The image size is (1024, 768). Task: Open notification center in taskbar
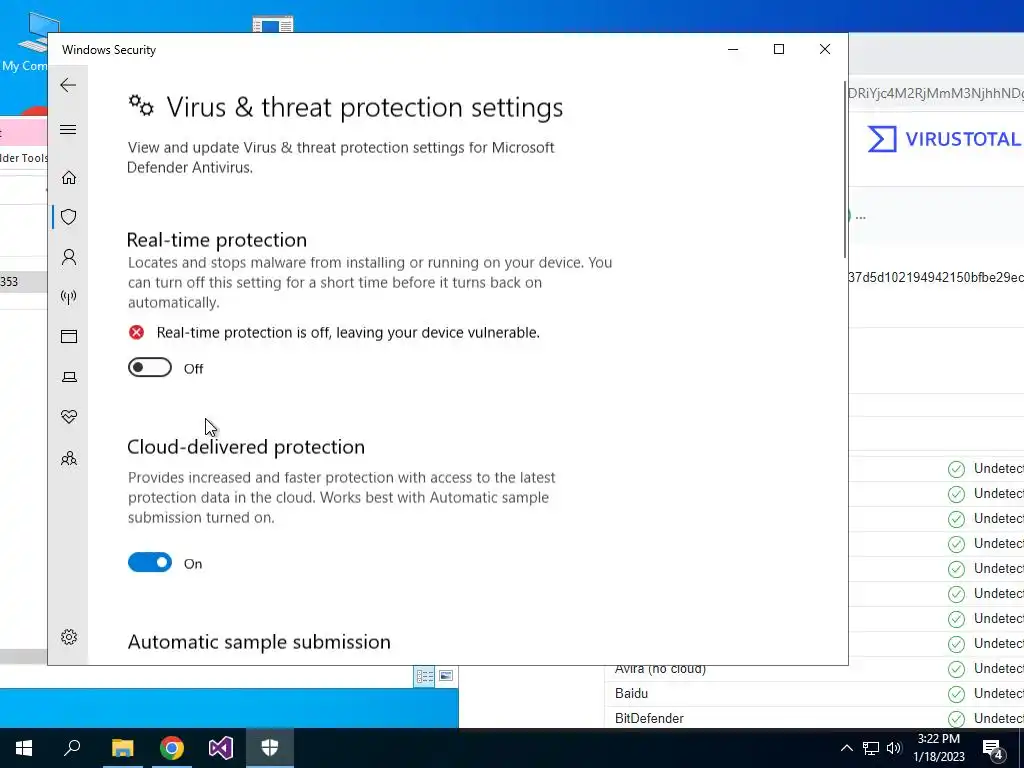(x=993, y=748)
